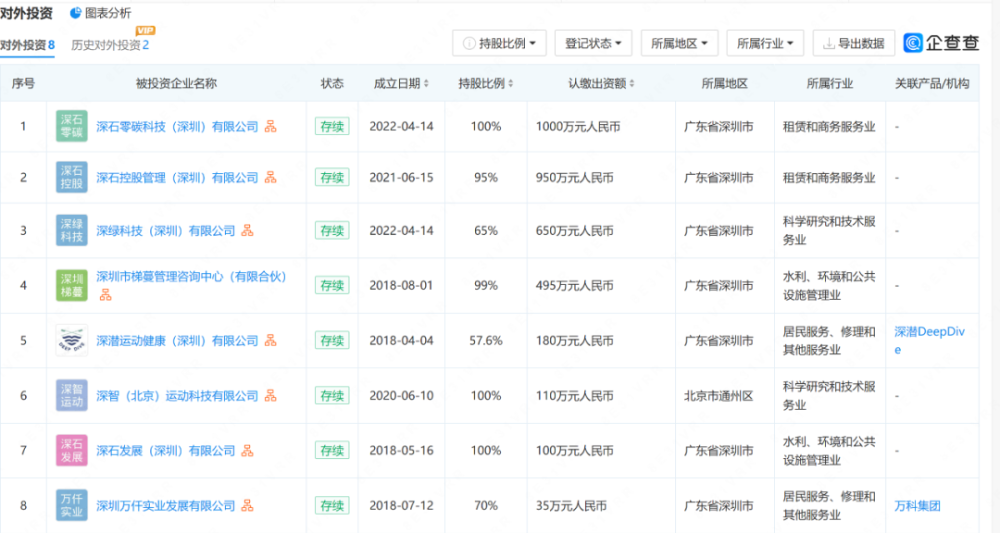Open the 图表分析 pie chart icon
The image size is (1000, 533).
click(75, 13)
